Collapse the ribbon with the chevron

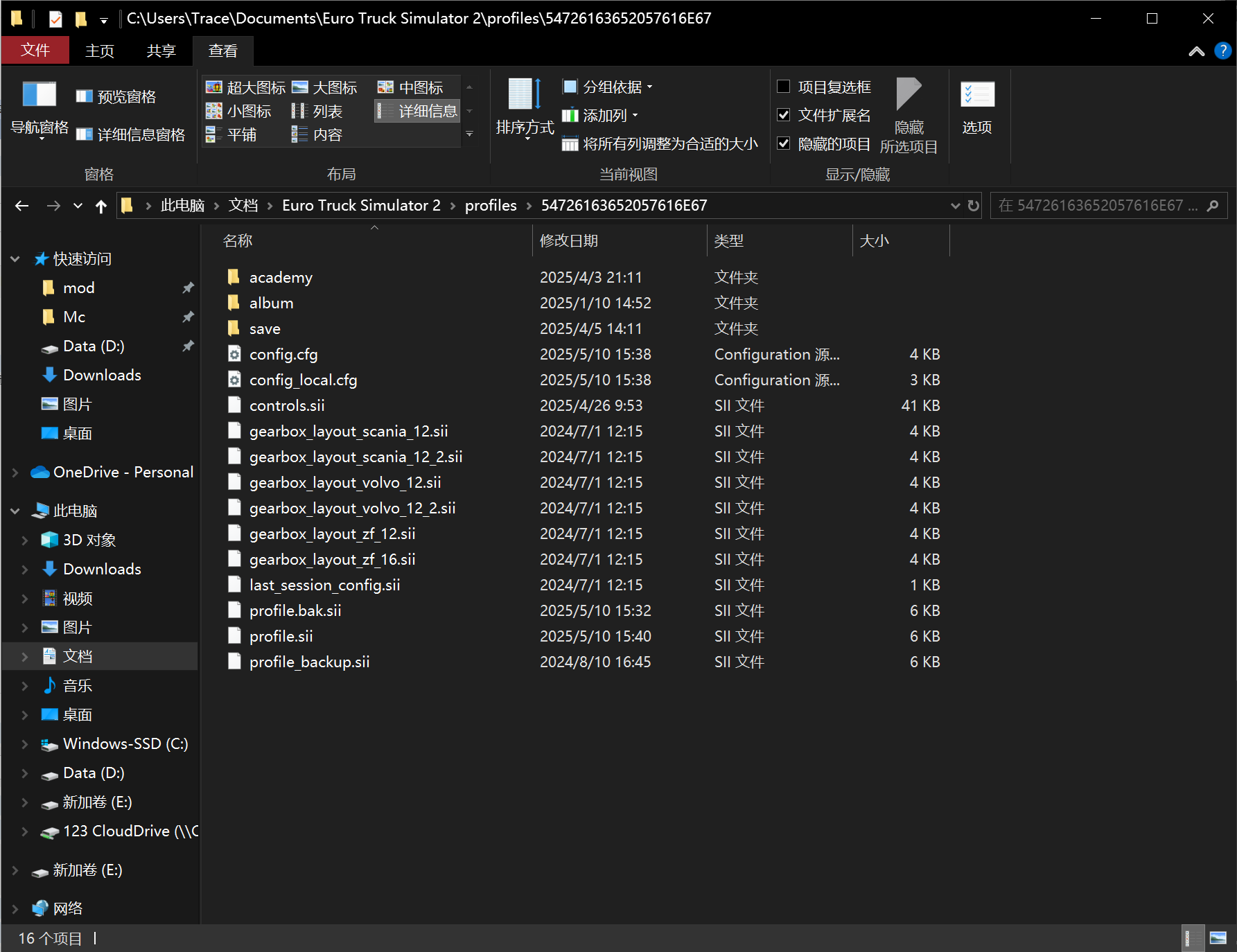pos(1197,51)
